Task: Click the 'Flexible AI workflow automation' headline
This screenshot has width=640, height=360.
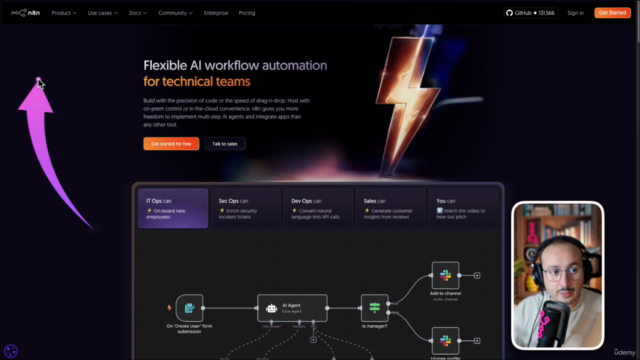Action: 235,65
